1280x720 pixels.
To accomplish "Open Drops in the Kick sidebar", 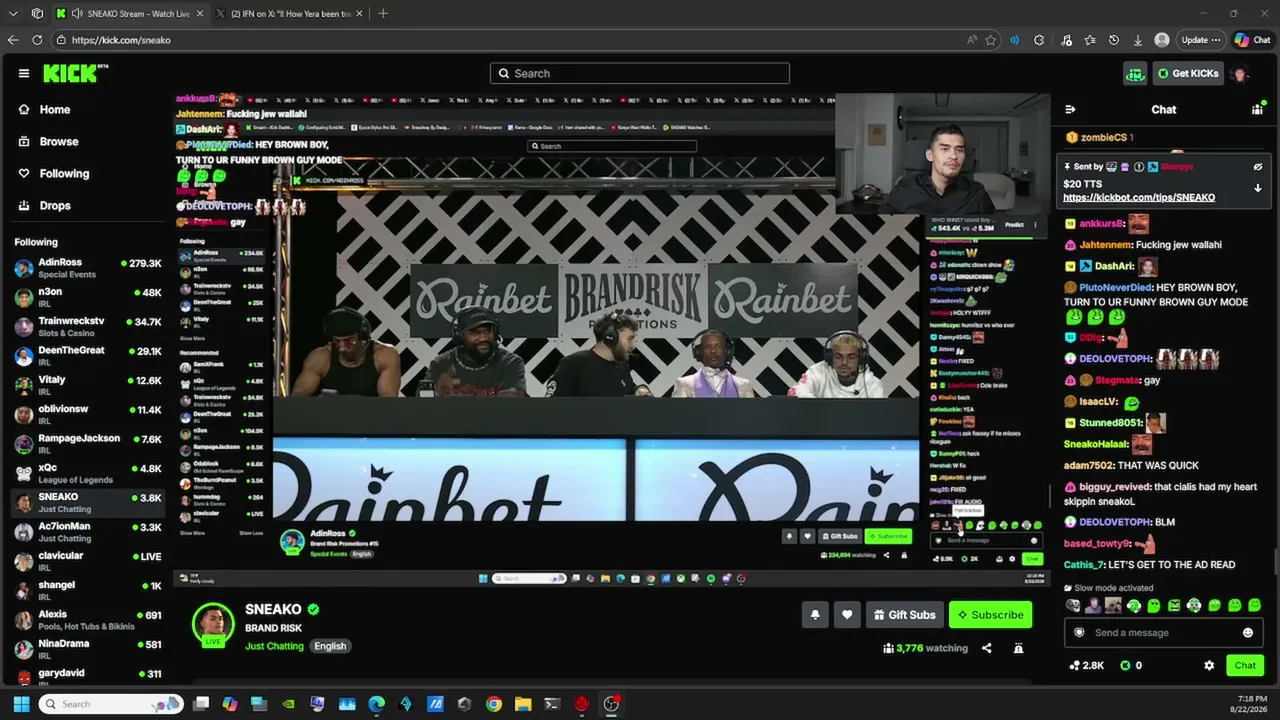I will pos(55,206).
